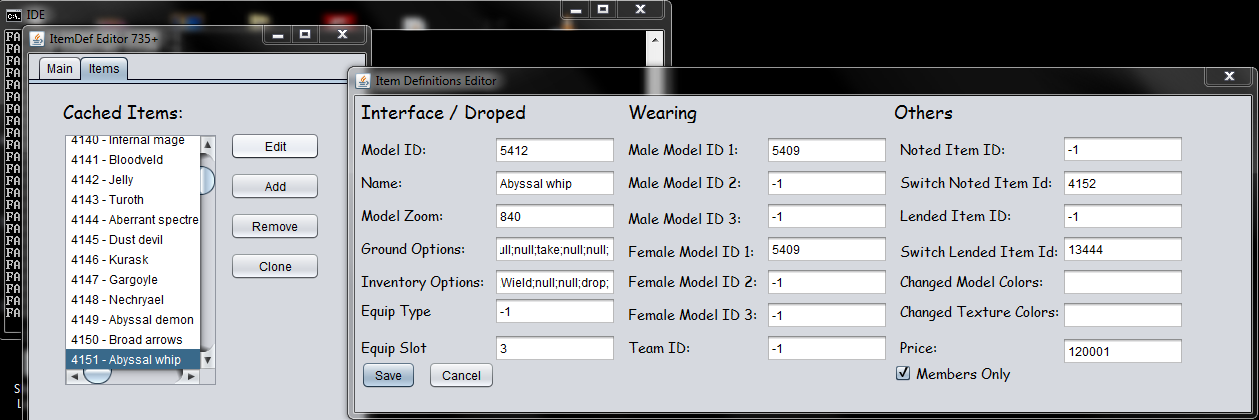Viewport: 1259px width, 420px height.
Task: Select 4149 - Abyssal demon item
Action: [x=133, y=319]
